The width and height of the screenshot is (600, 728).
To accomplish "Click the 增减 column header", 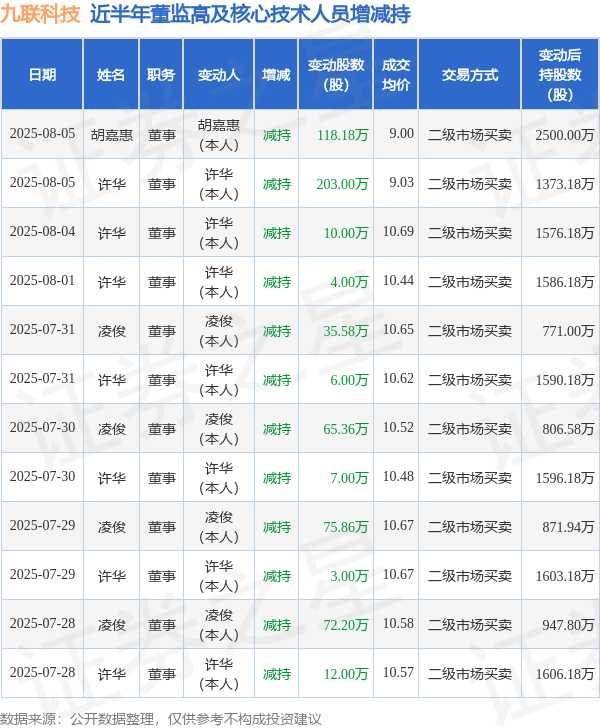I will point(276,75).
